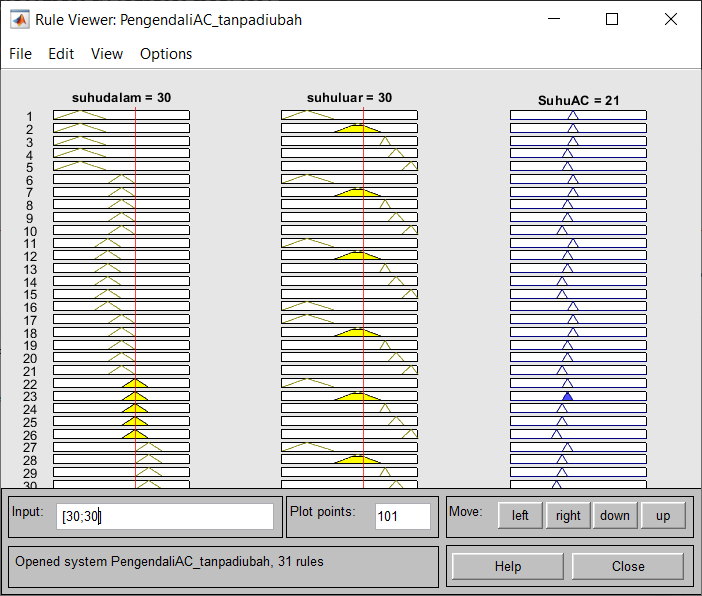The height and width of the screenshot is (596, 702).
Task: Click the SuhuAC = 21 header
Action: (578, 100)
